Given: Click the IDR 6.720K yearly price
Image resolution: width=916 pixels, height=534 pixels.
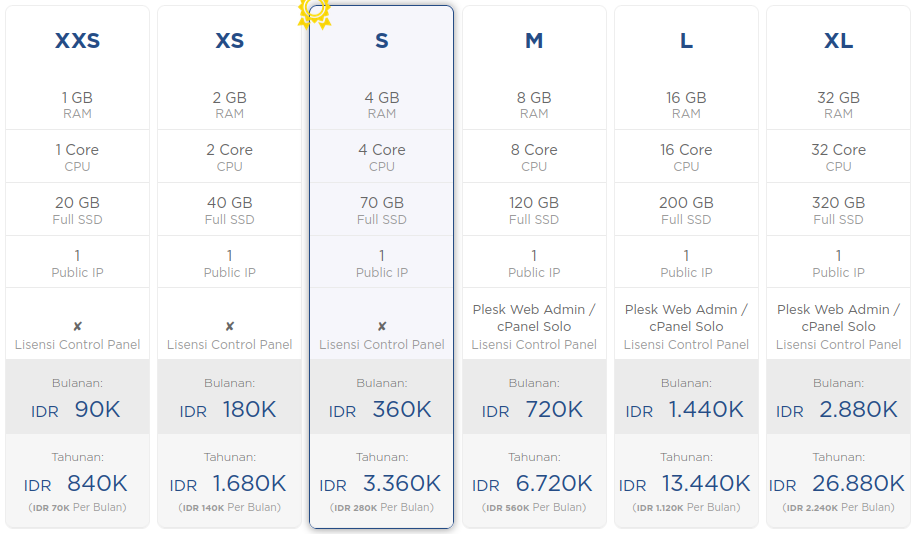Looking at the screenshot, I should pyautogui.click(x=534, y=484).
